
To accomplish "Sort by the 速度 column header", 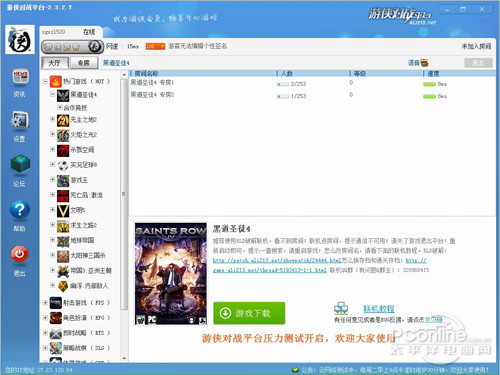I will [x=459, y=73].
